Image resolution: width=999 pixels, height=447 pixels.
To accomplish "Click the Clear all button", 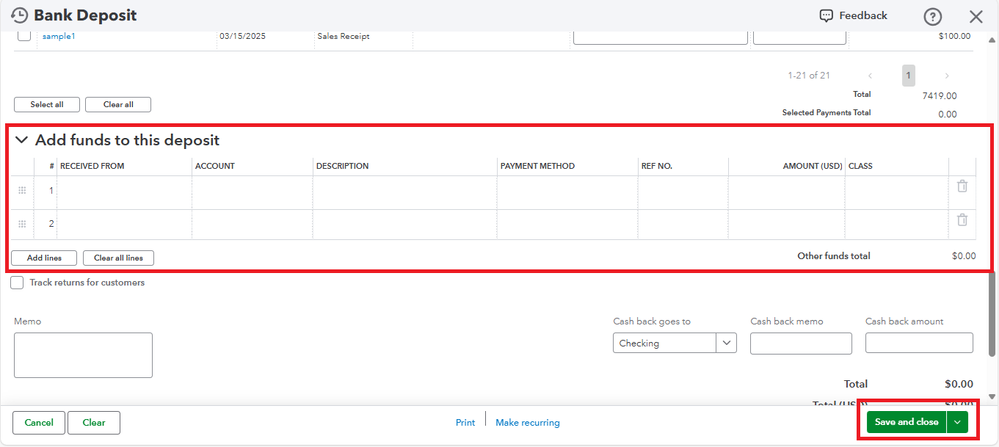I will (x=118, y=104).
